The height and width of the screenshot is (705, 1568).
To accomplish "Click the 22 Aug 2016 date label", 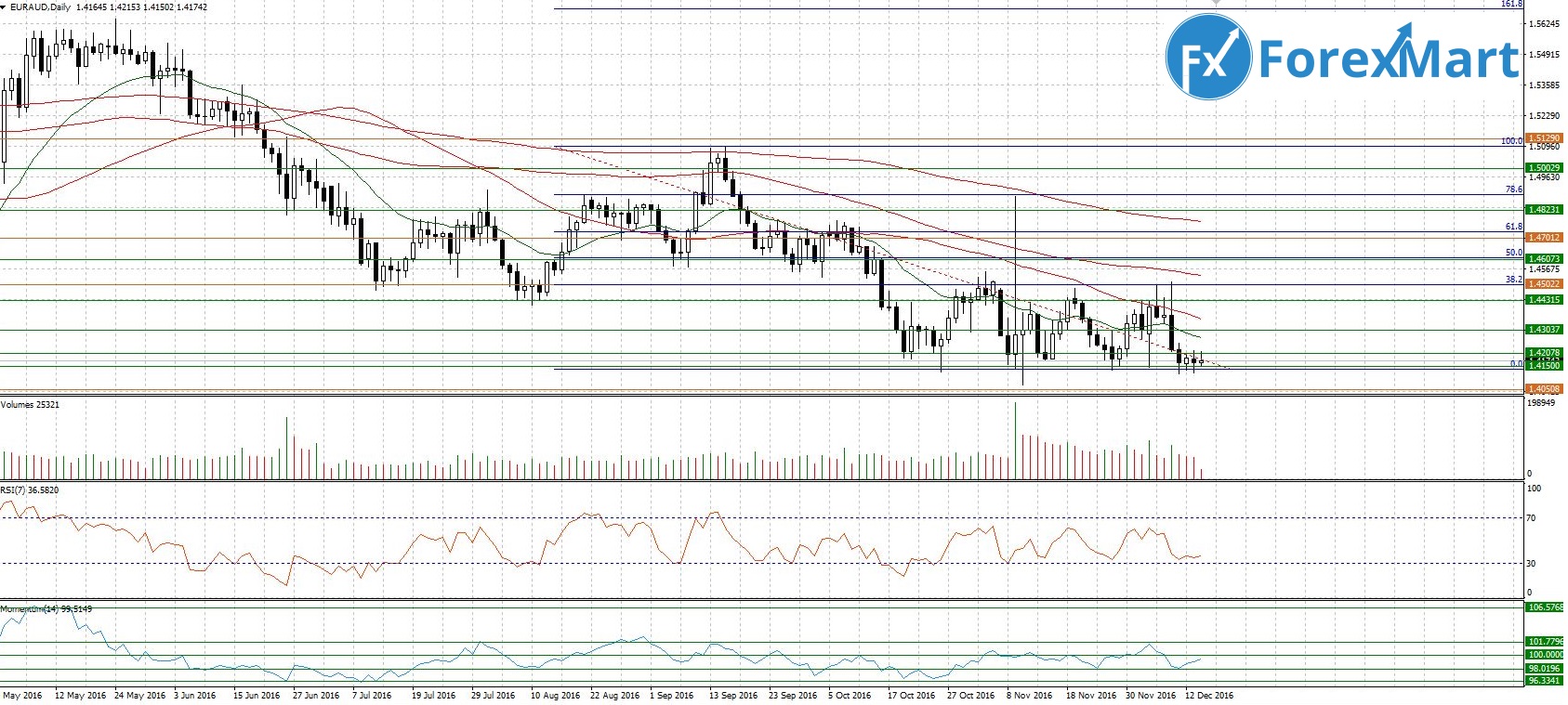I will pos(614,696).
